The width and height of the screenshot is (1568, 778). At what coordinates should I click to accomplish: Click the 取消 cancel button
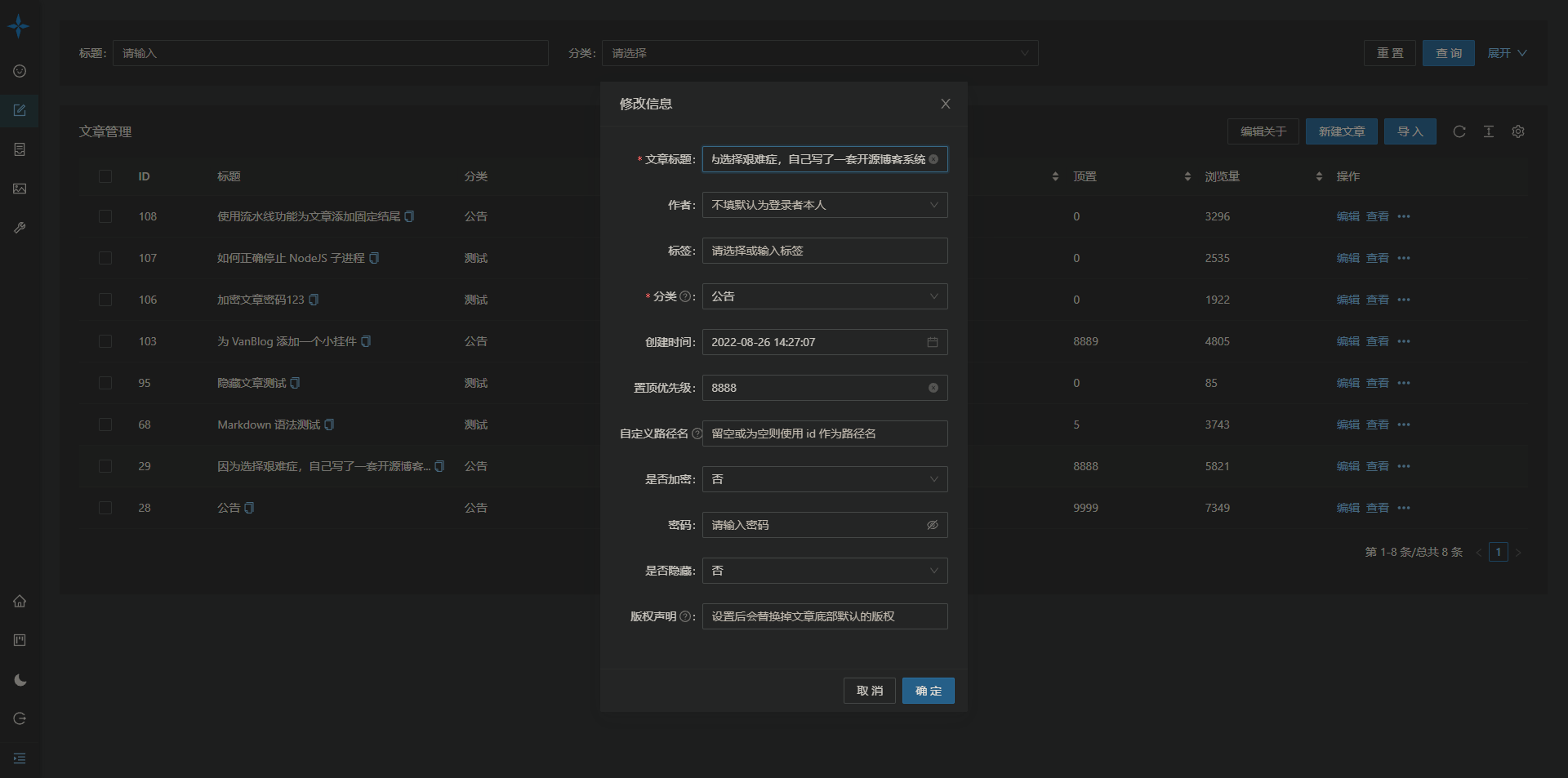(870, 691)
